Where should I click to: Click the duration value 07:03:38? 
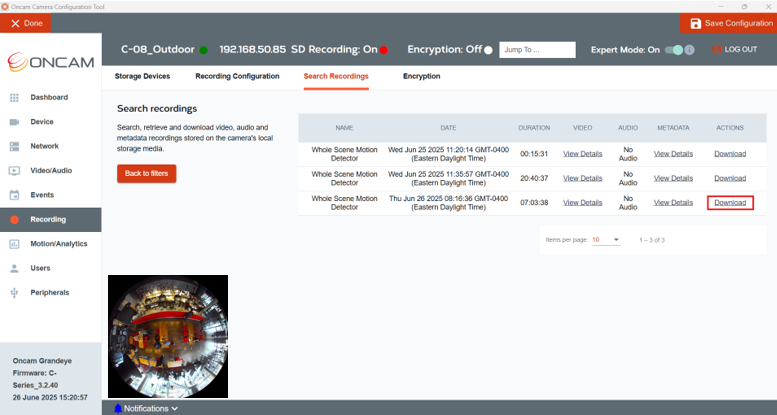534,203
